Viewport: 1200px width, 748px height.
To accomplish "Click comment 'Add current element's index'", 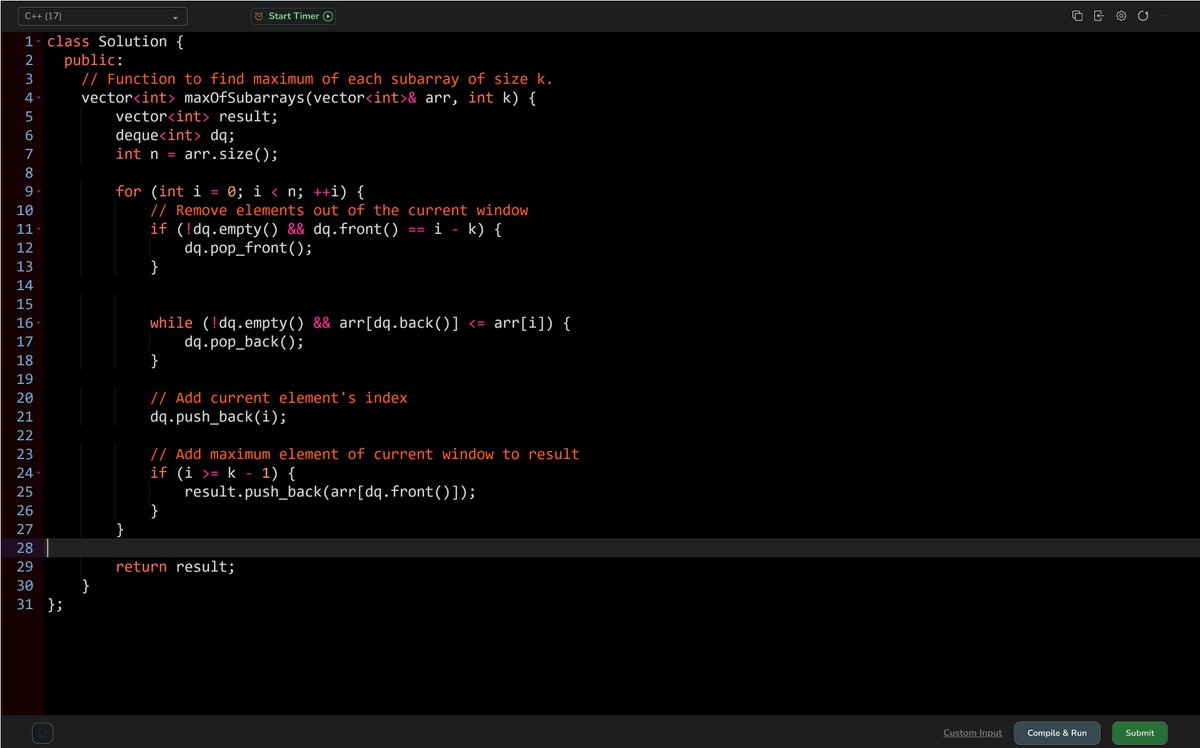I will point(279,398).
